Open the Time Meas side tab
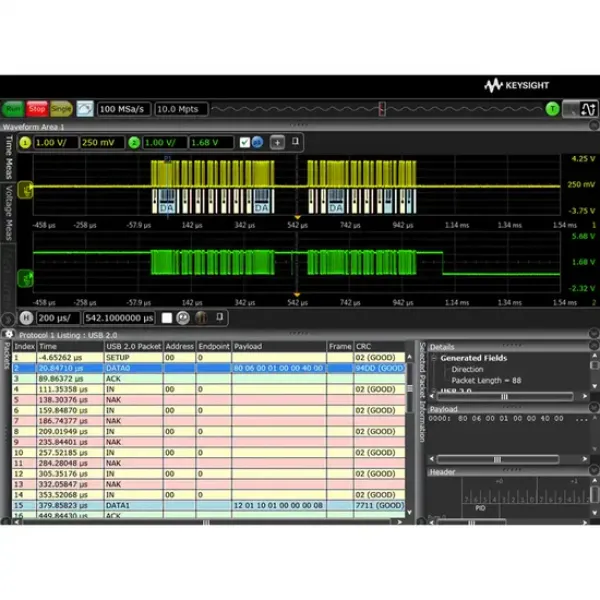600x600 pixels. pos(8,157)
